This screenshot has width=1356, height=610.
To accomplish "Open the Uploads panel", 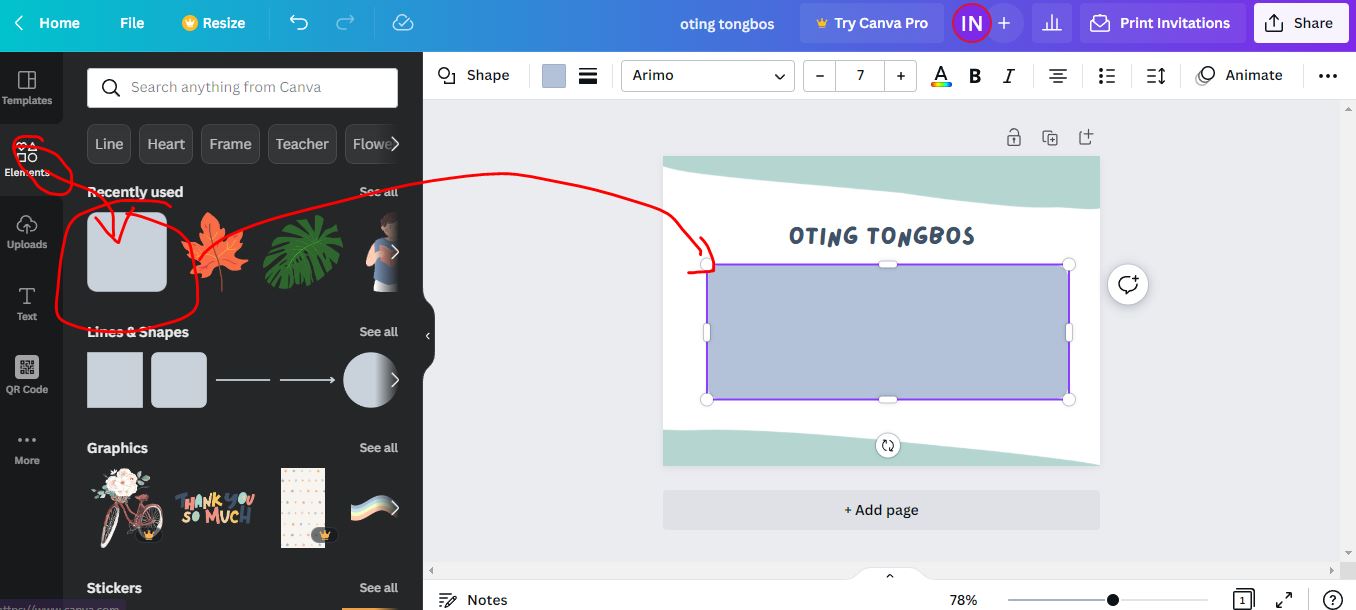I will pos(27,230).
